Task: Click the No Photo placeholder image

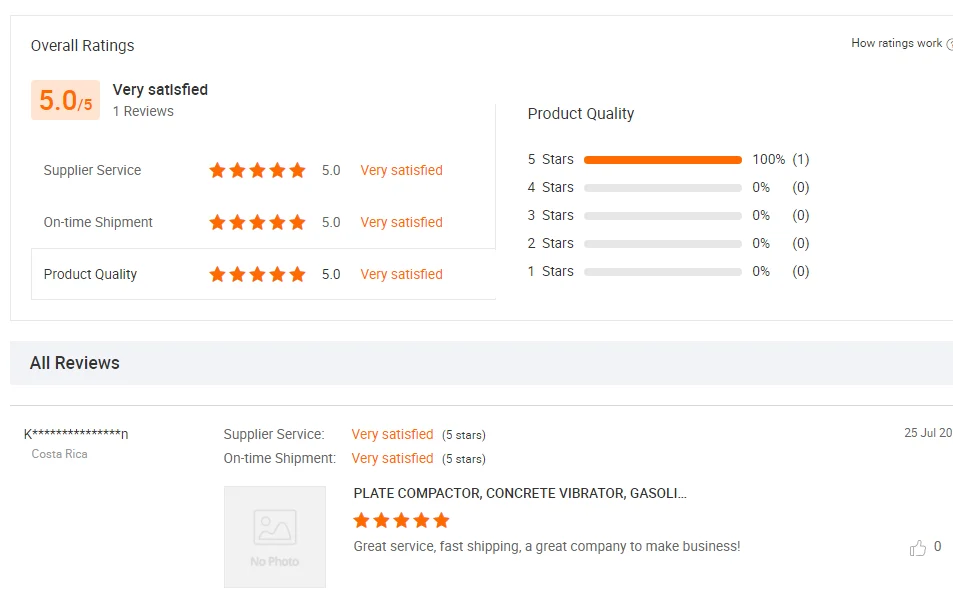Action: click(x=275, y=536)
